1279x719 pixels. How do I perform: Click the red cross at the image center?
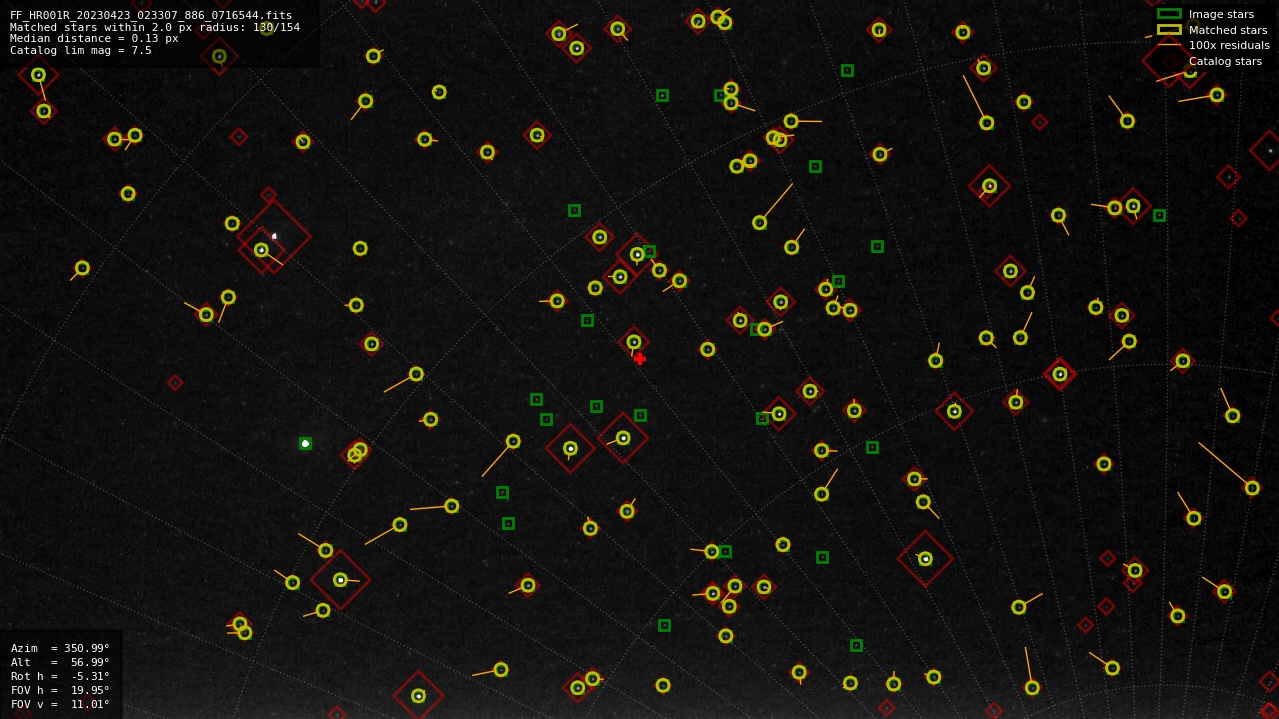coord(639,359)
